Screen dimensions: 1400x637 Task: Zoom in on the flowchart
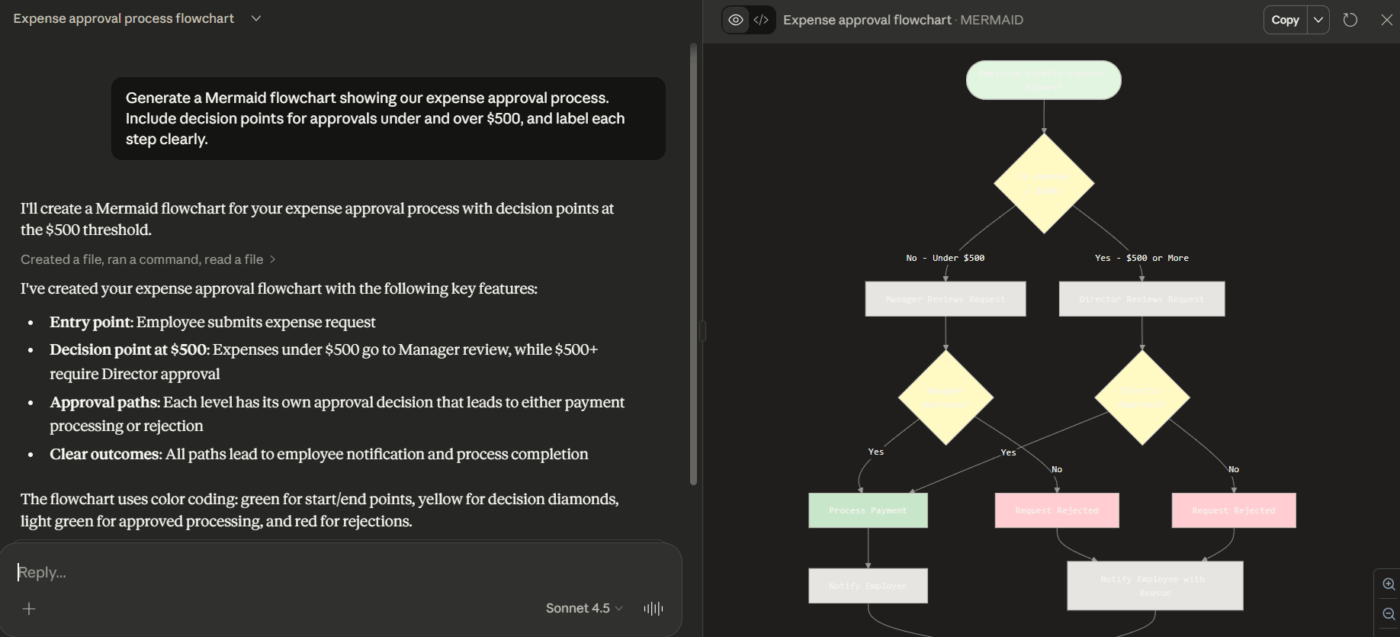click(x=1388, y=584)
